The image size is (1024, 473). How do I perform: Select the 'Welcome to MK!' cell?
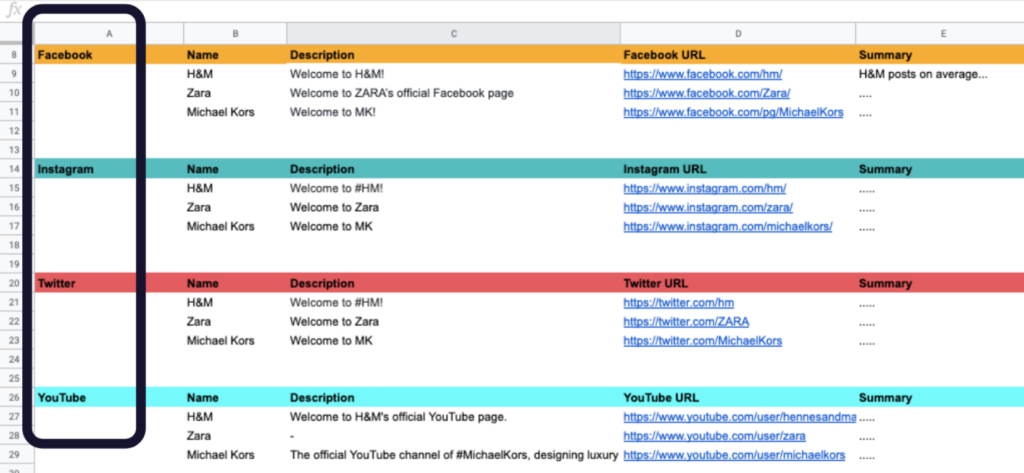[x=453, y=112]
